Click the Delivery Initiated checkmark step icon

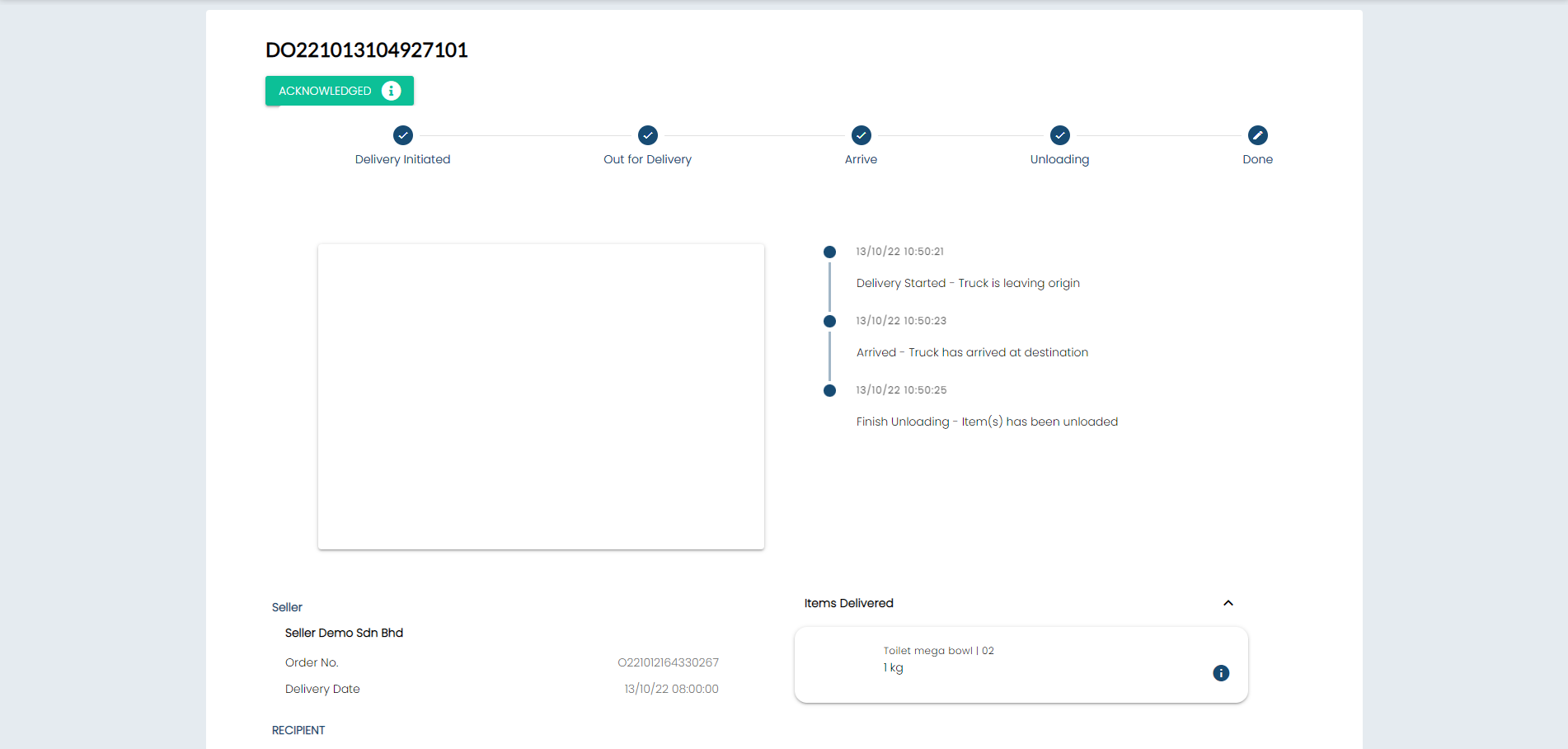coord(403,135)
